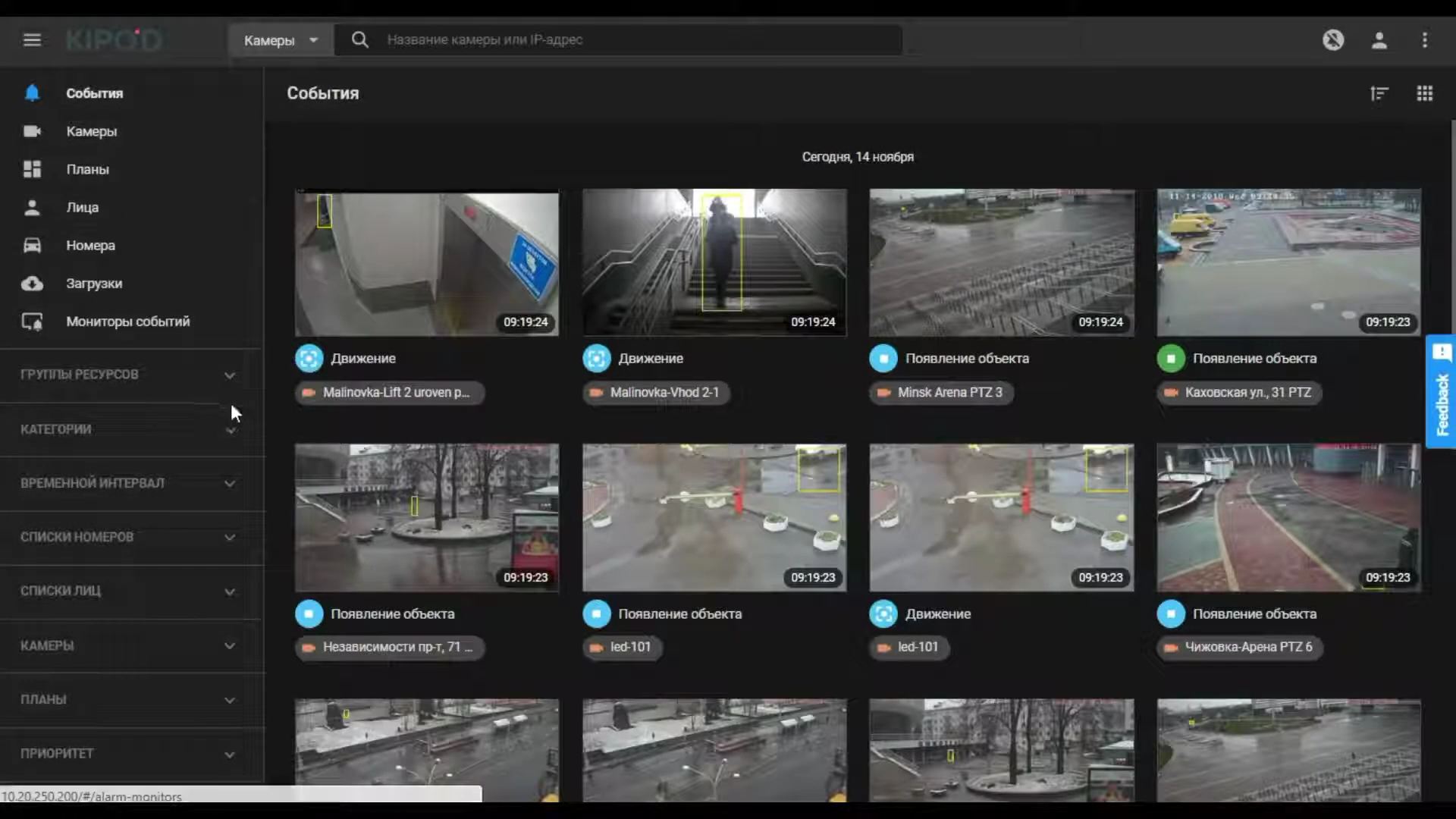The image size is (1456, 819).
Task: Expand the Группы ресурсов filter
Action: click(131, 375)
